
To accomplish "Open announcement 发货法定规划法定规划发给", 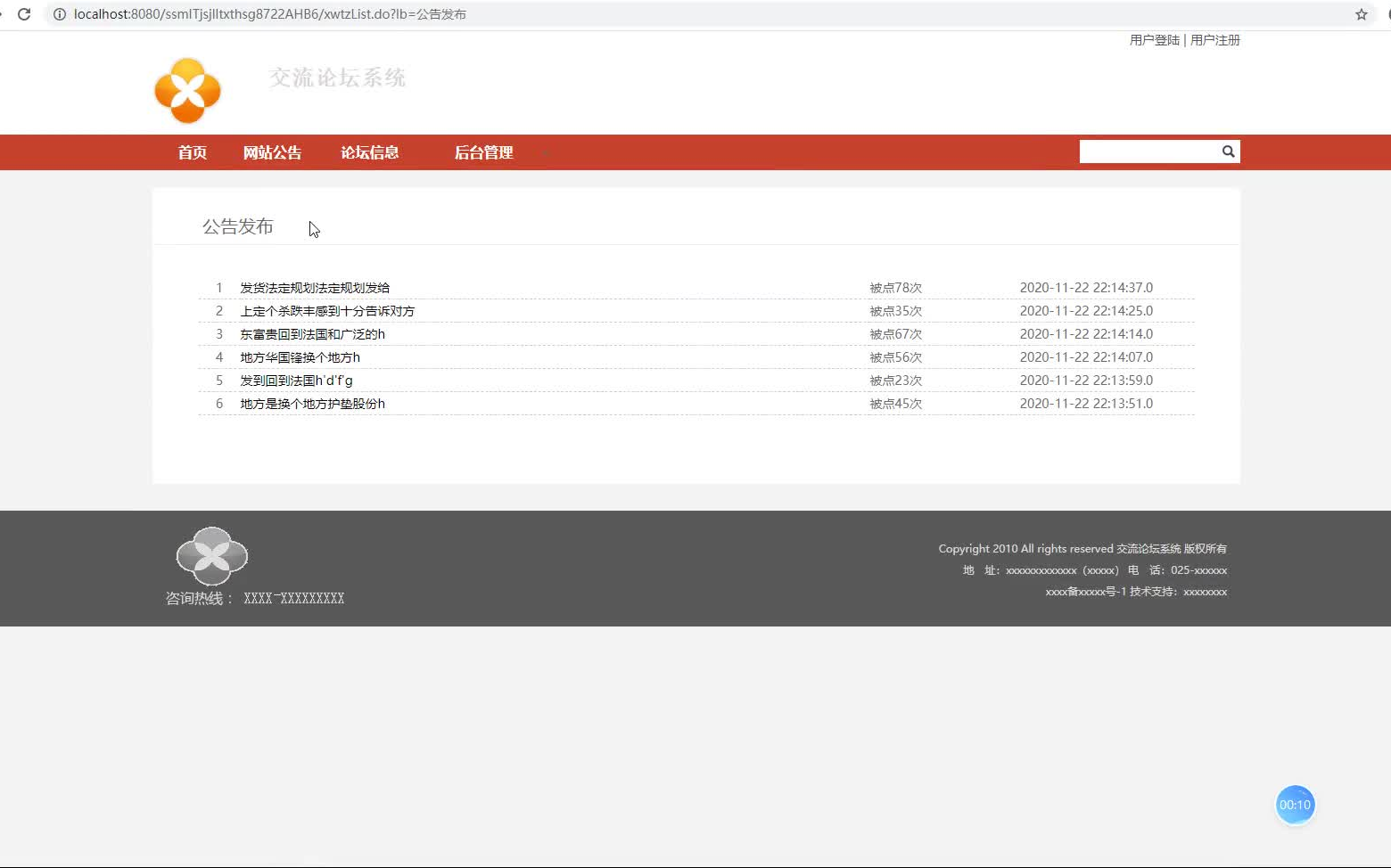I will click(315, 288).
